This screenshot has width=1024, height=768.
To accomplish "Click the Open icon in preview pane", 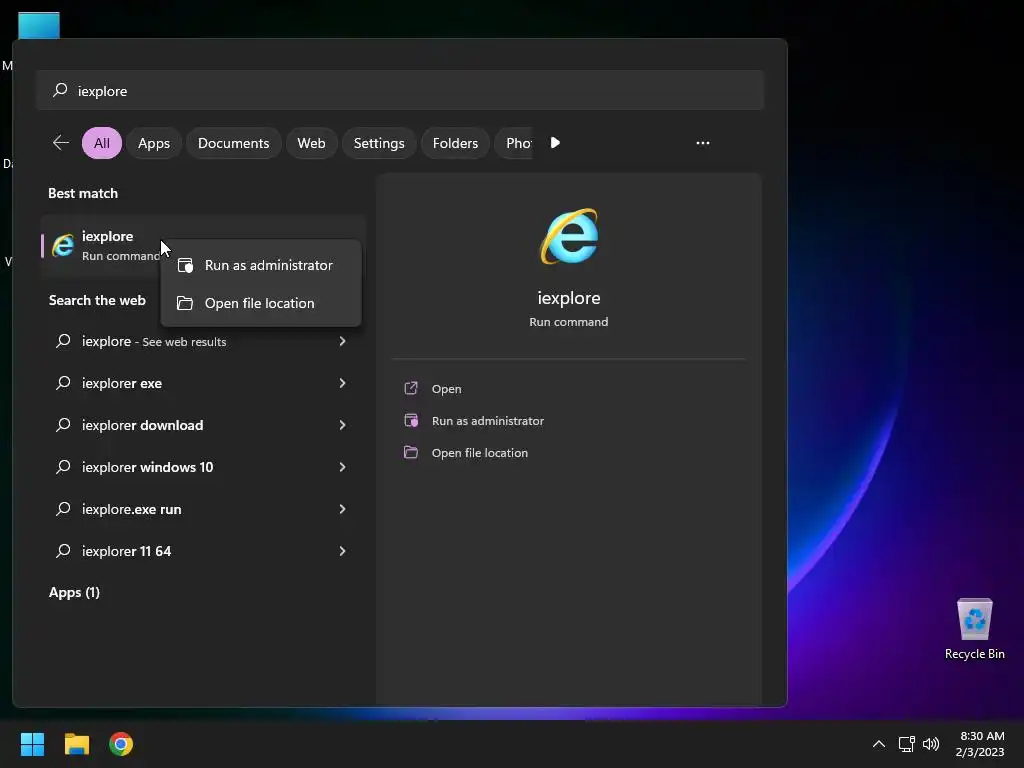I will (411, 388).
